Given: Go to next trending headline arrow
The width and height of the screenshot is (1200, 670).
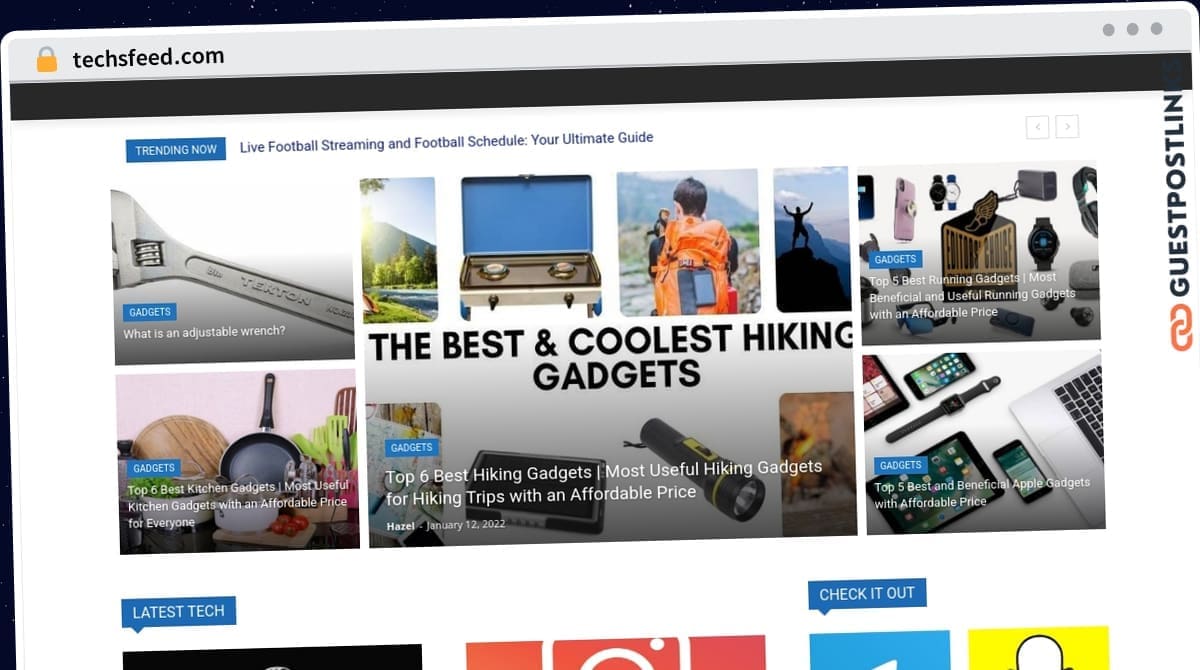Looking at the screenshot, I should click(x=1067, y=127).
